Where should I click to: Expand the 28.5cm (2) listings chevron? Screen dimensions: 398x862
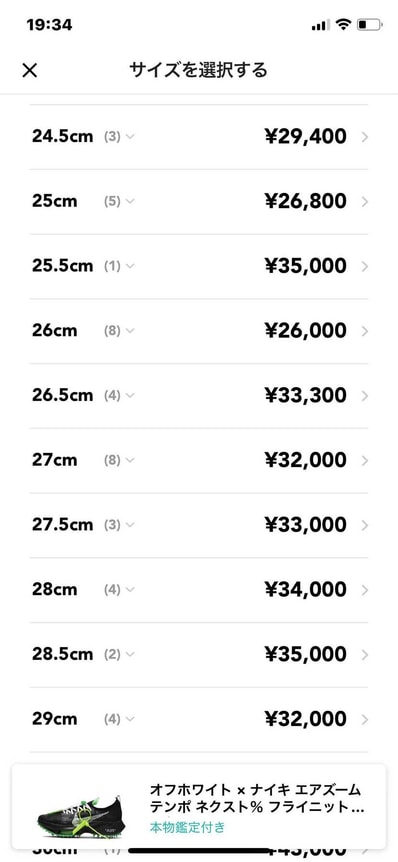coord(130,655)
